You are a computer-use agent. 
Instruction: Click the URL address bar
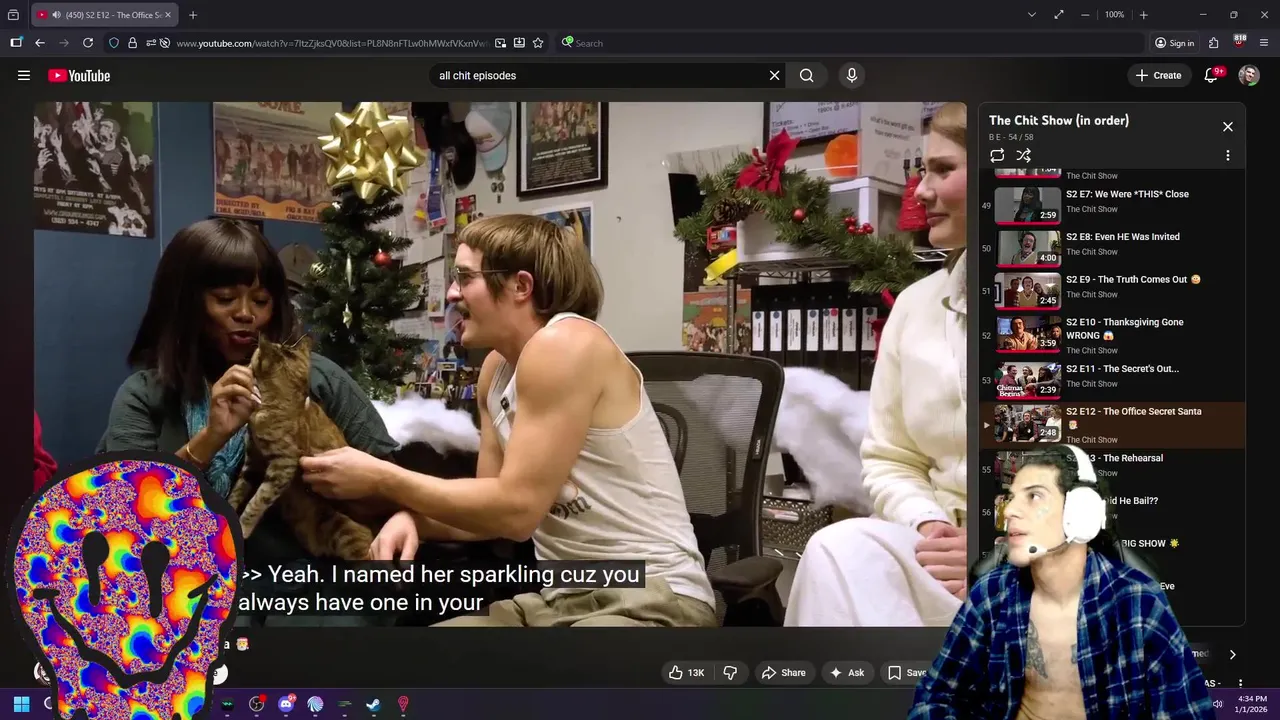click(330, 43)
